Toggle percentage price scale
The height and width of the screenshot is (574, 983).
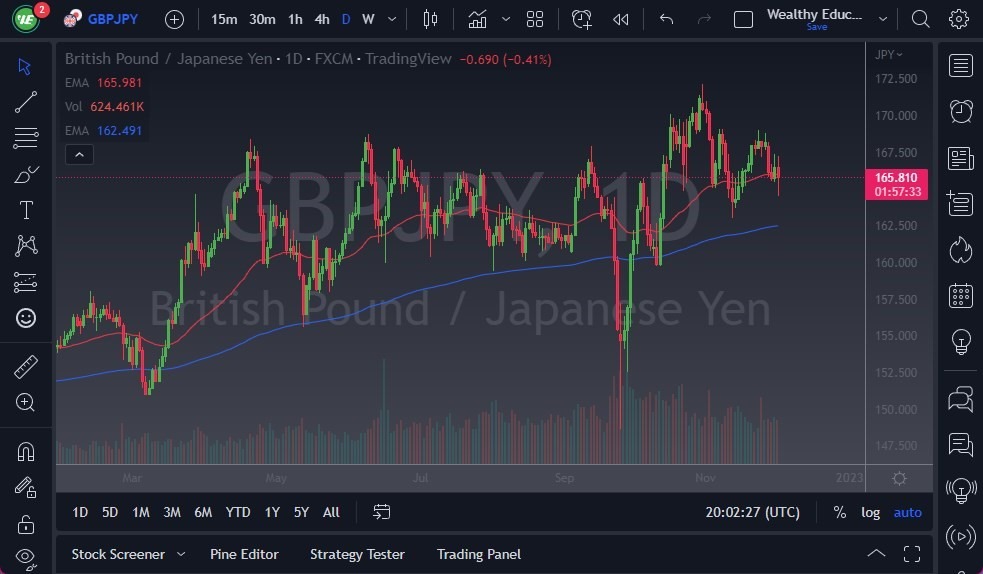(839, 512)
